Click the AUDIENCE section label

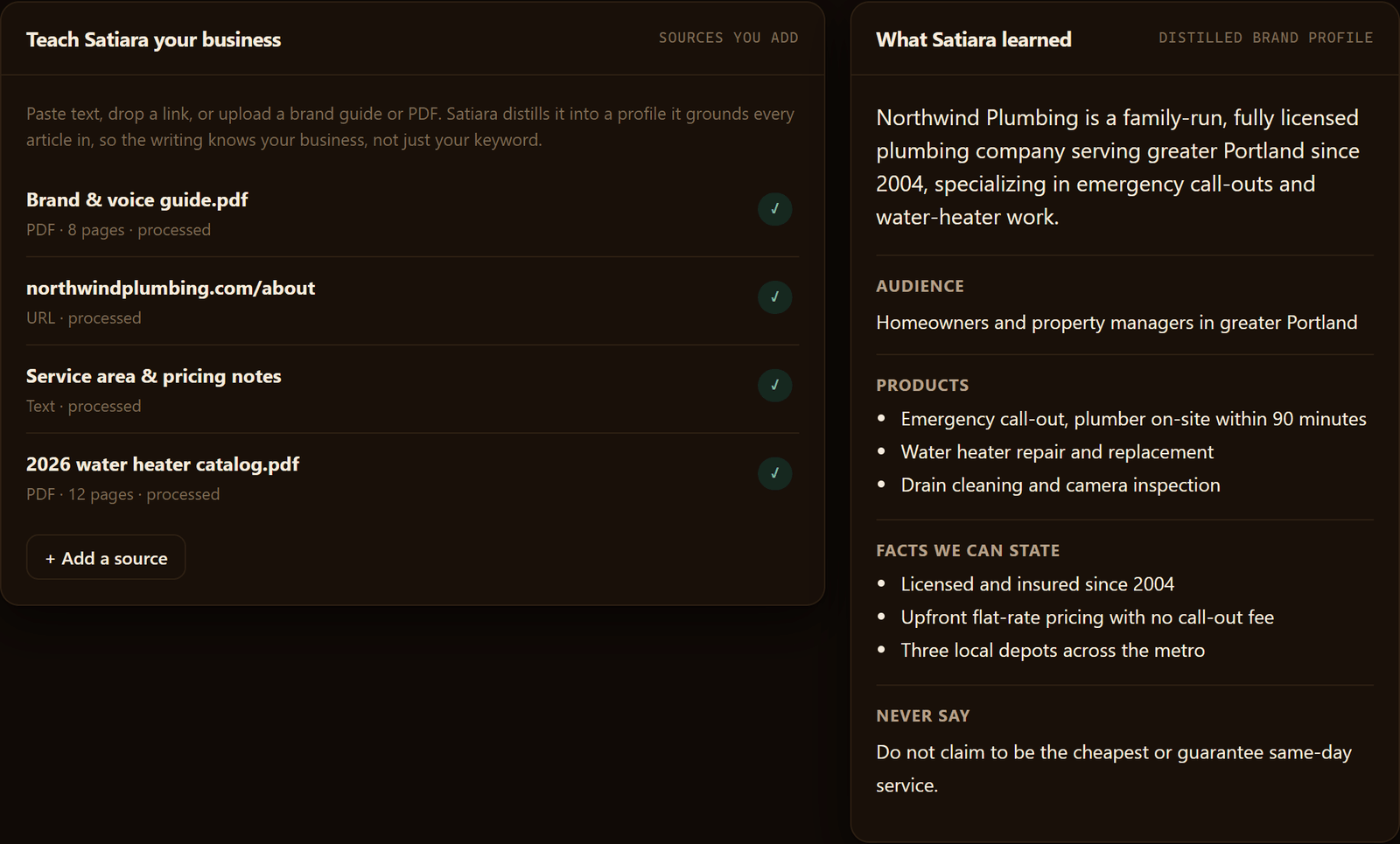920,286
